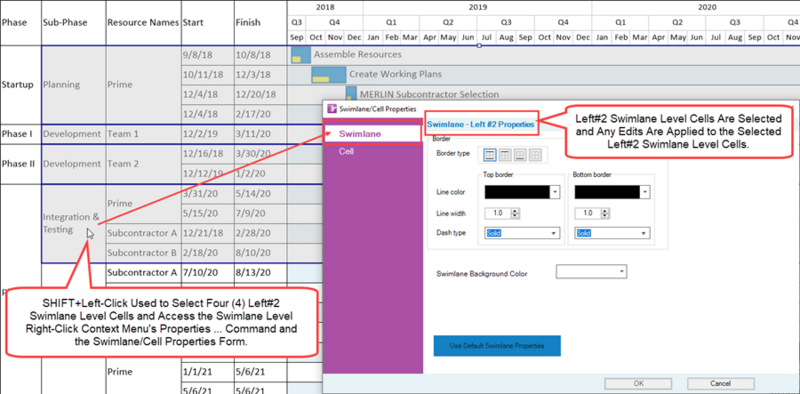Click the Resource Names column header
The image size is (800, 394).
pyautogui.click(x=143, y=22)
